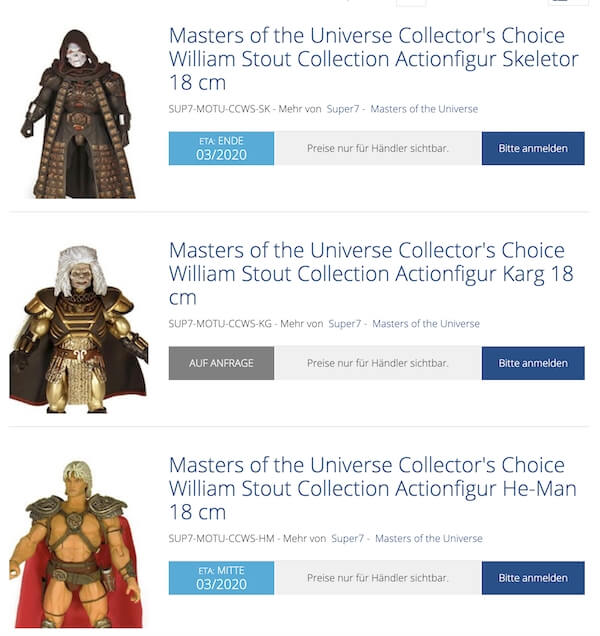Open the Skeletor action figure product title
This screenshot has width=600, height=636.
coord(373,59)
